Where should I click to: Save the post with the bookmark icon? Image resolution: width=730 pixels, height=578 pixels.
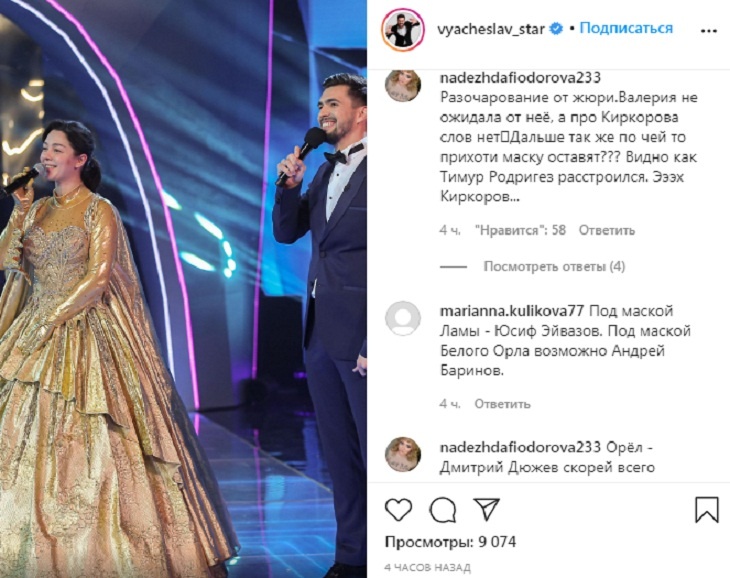(706, 510)
